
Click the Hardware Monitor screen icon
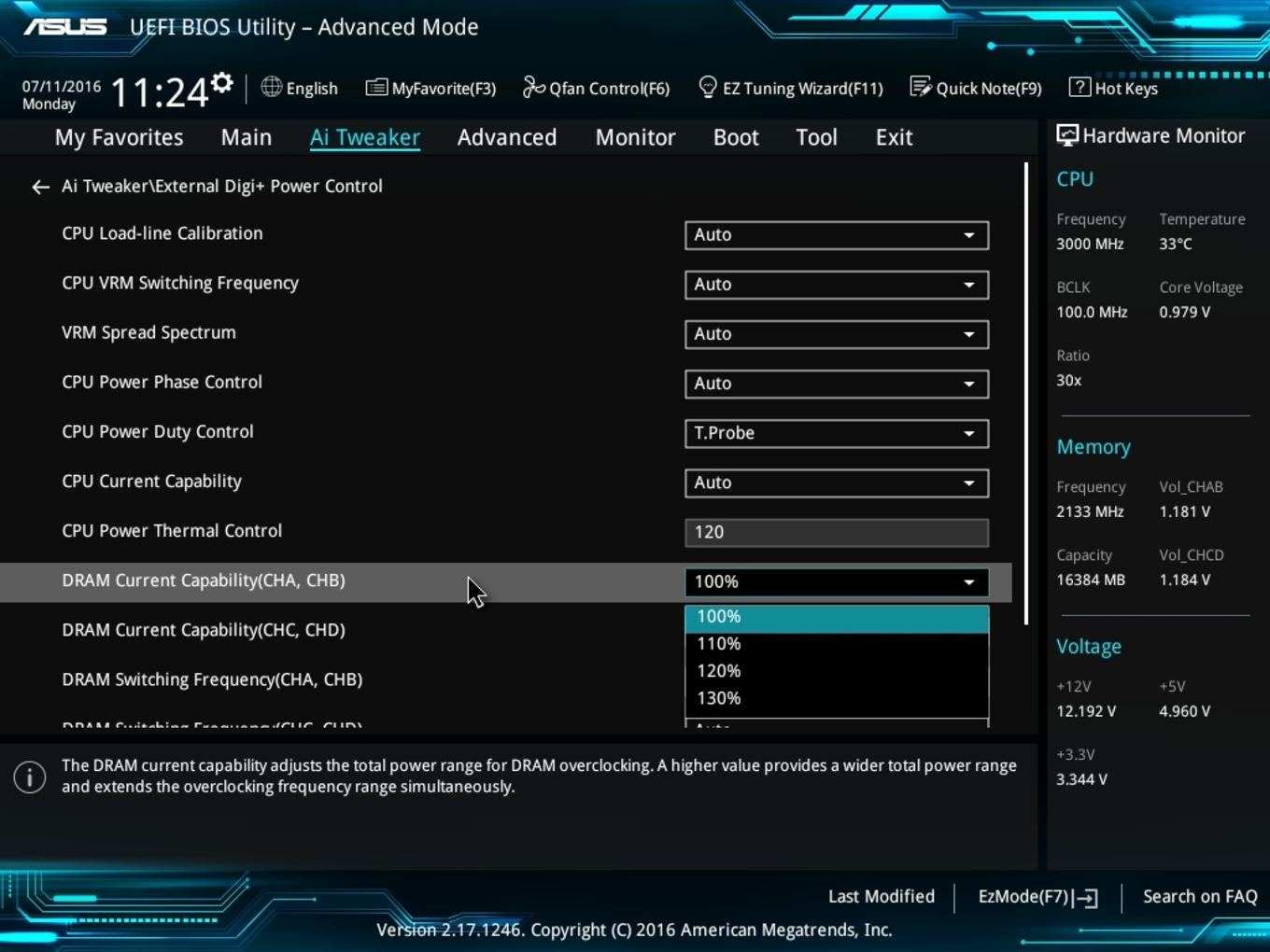coord(1066,135)
